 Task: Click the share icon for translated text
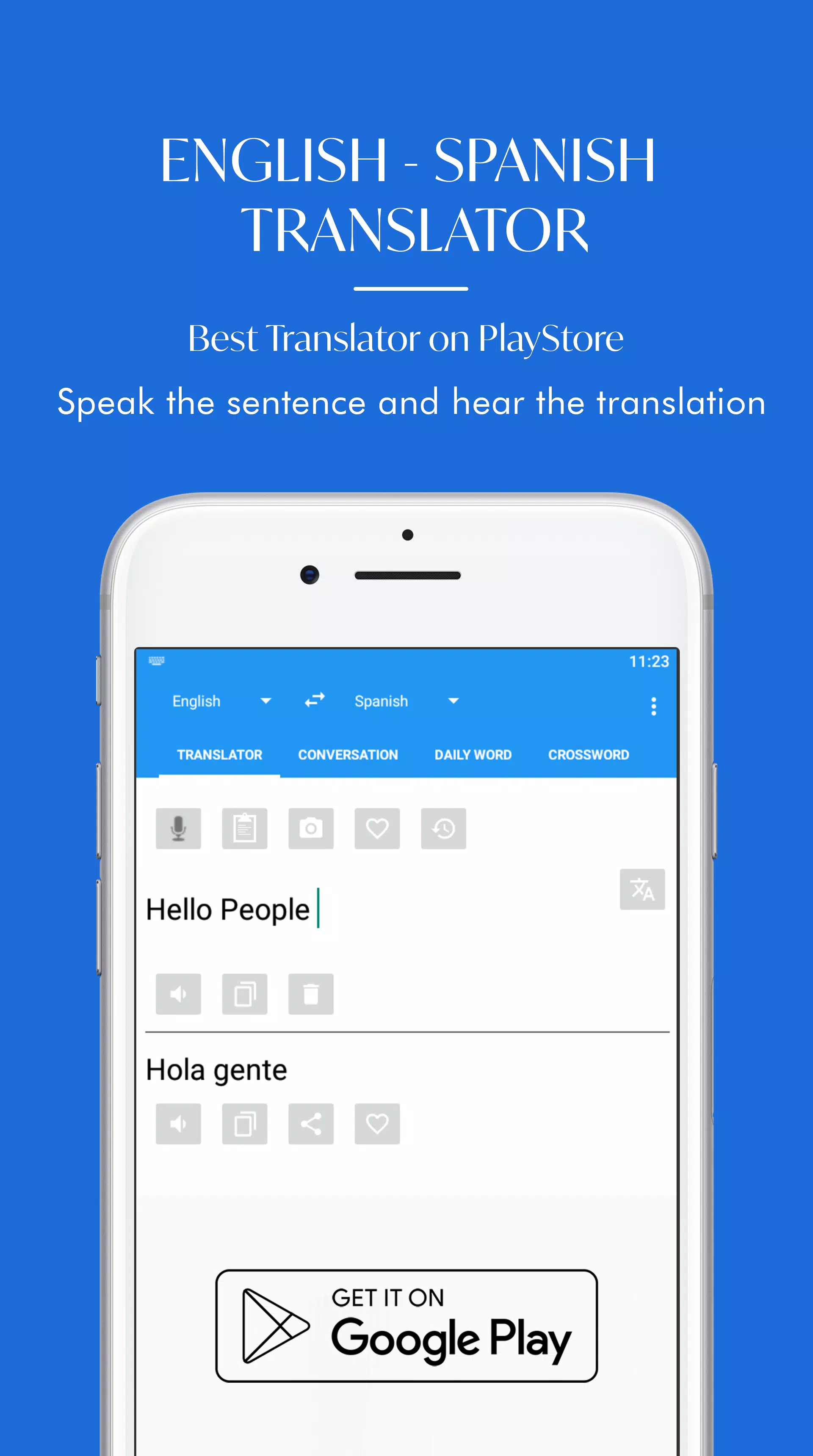[311, 1123]
